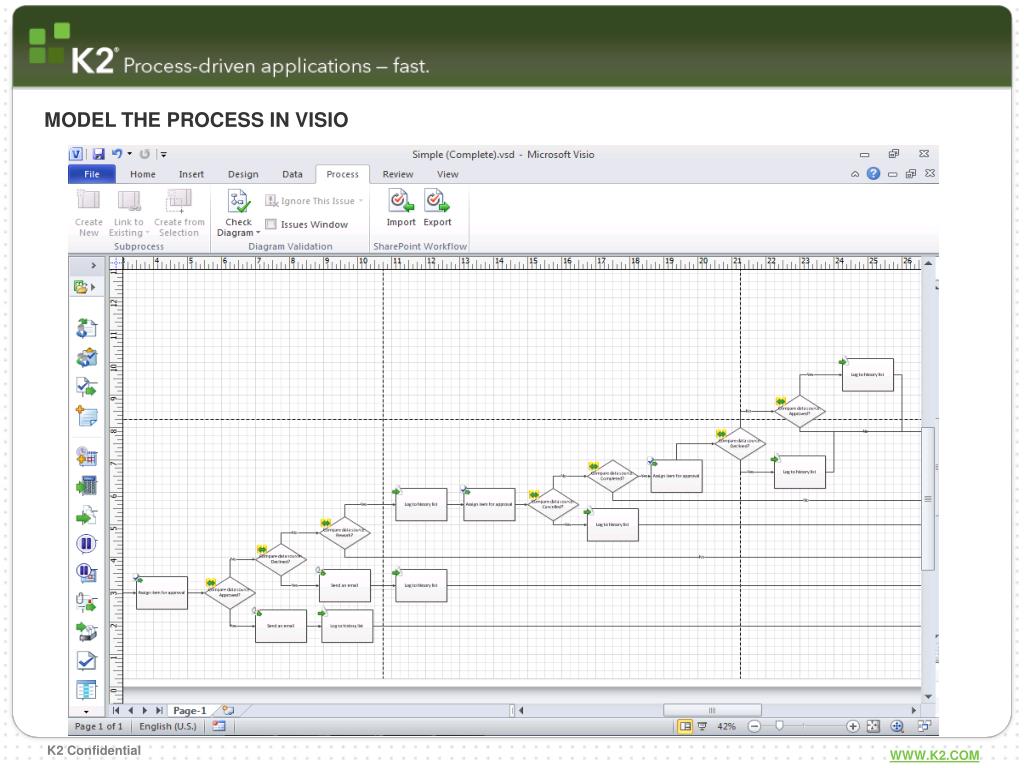The image size is (1024, 768).
Task: Change language via English (U.S.) status item
Action: (x=168, y=726)
